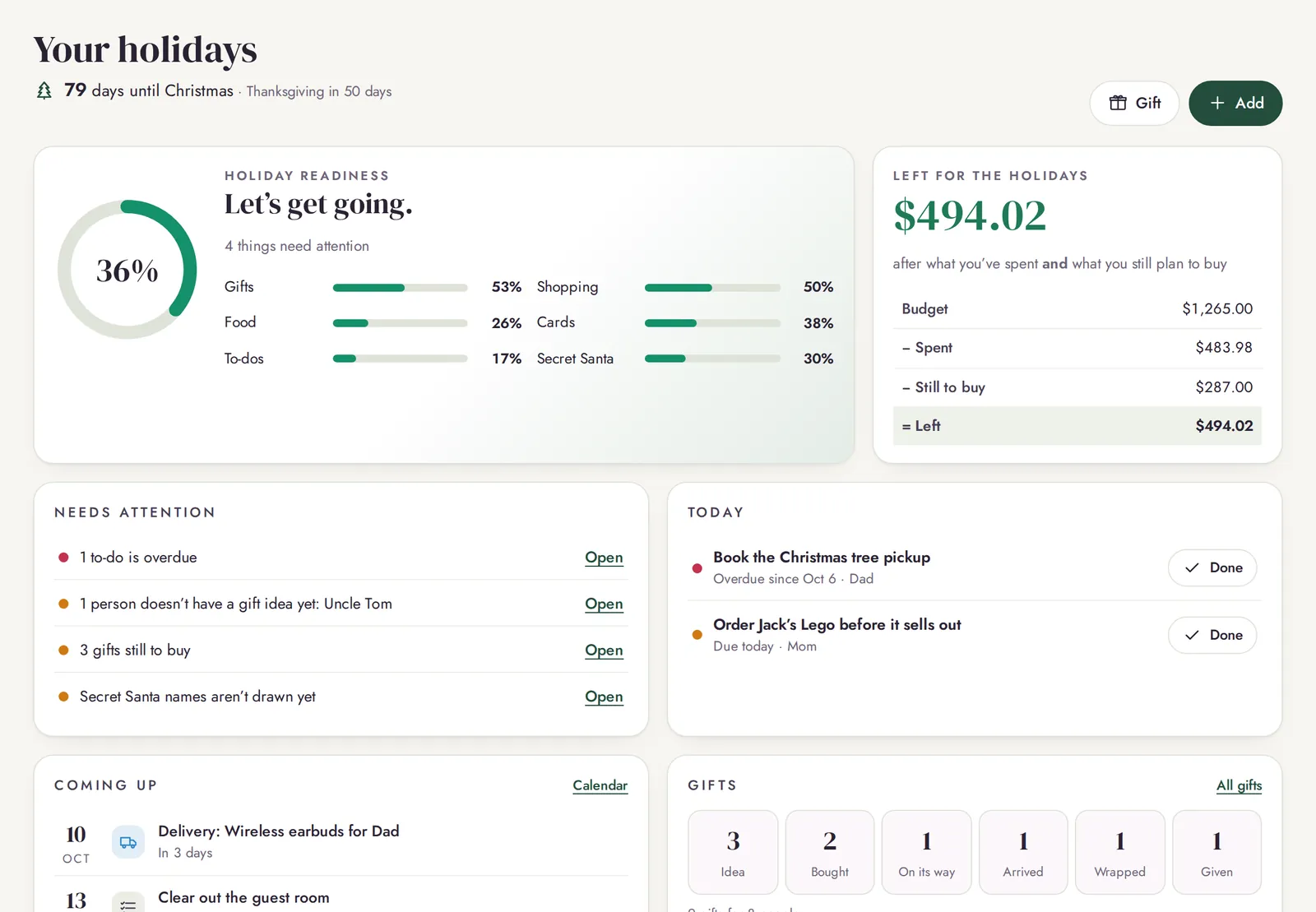
Task: Mark Christmas tree pickup as Done
Action: coord(1212,567)
